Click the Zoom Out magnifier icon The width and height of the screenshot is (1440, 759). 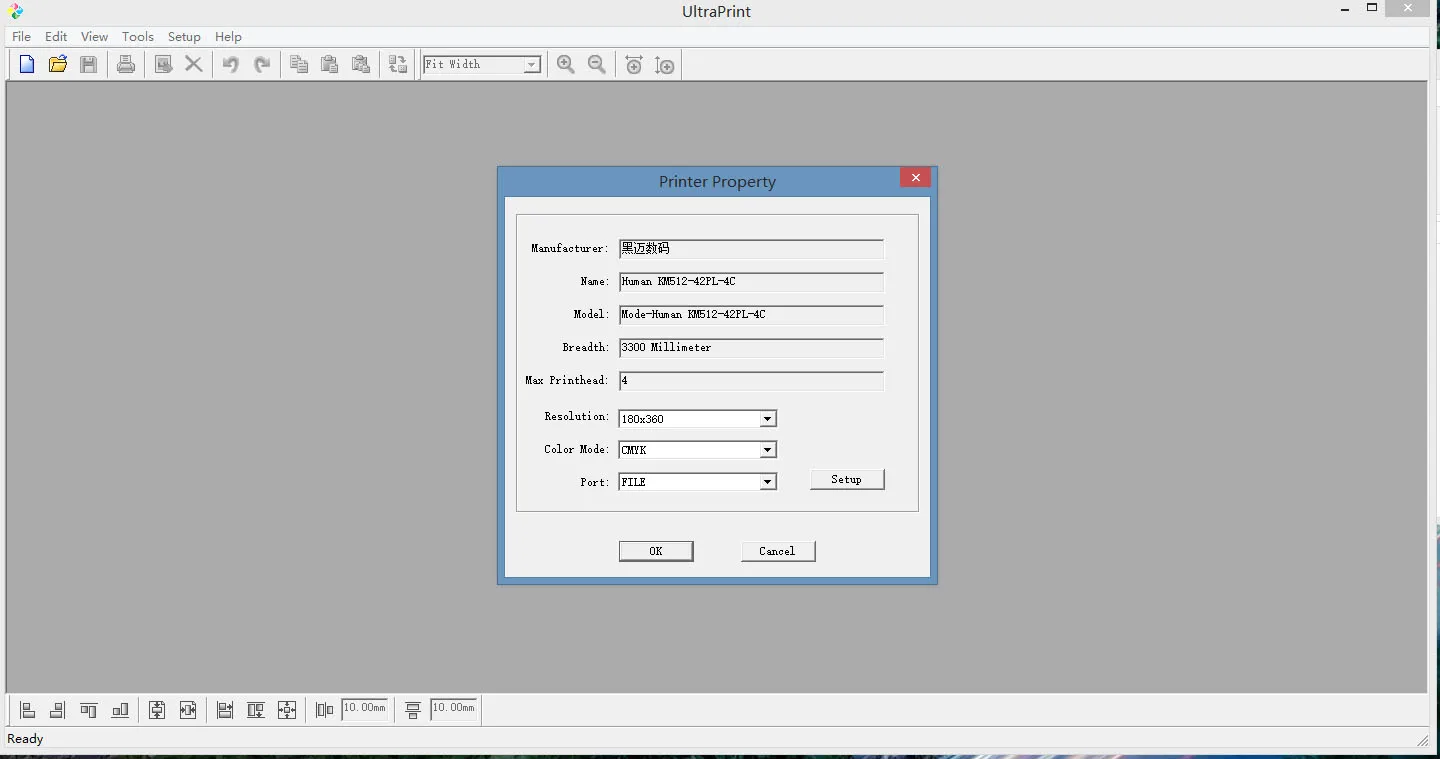pos(597,65)
